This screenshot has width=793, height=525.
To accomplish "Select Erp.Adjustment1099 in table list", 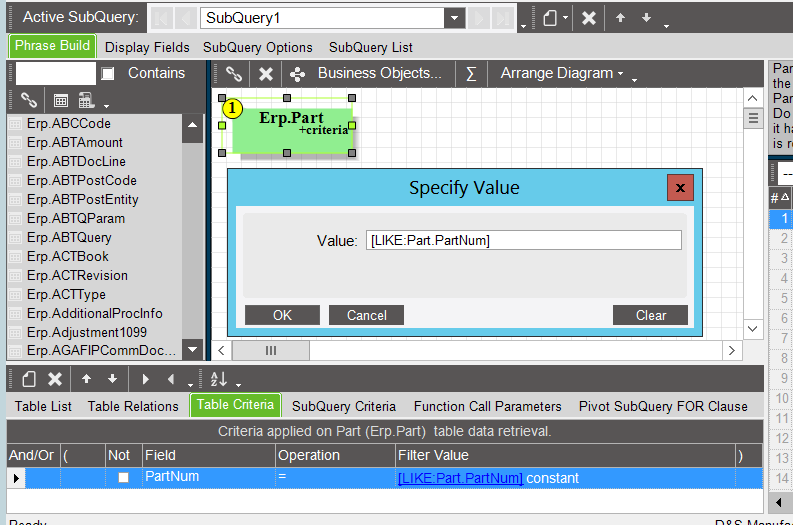I will tap(86, 332).
